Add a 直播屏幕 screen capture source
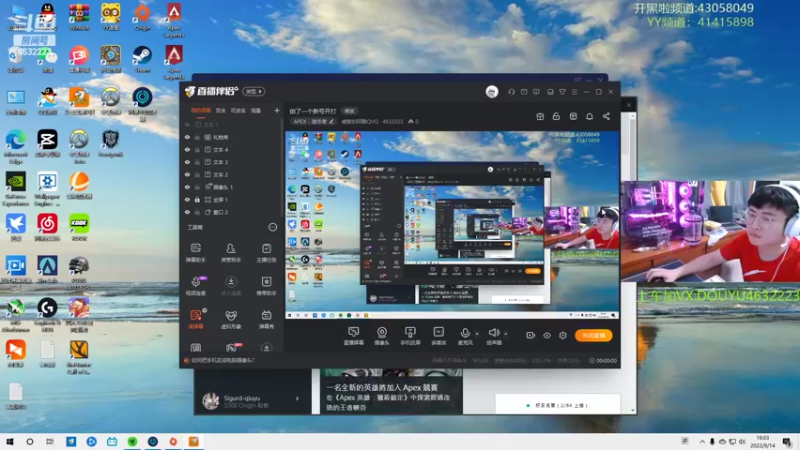This screenshot has height=450, width=800. click(x=354, y=336)
